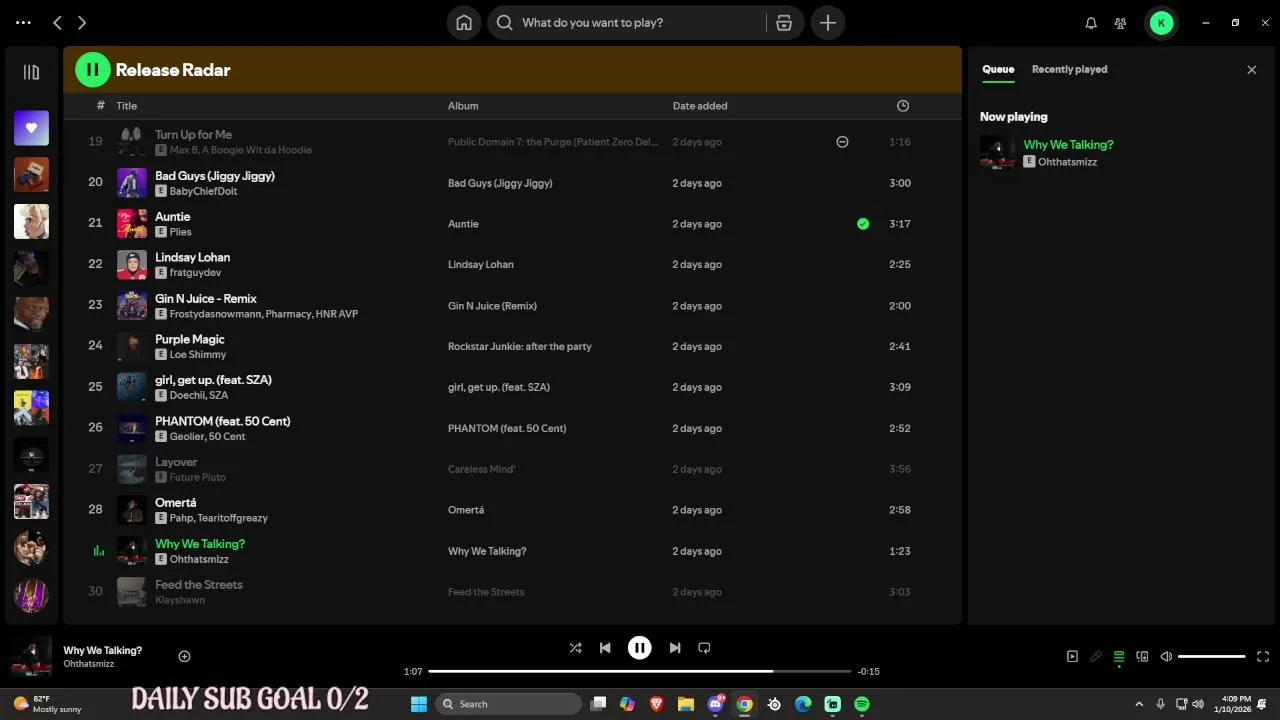Open artist link fratguydev
Screen dimensions: 1280x720
(195, 273)
